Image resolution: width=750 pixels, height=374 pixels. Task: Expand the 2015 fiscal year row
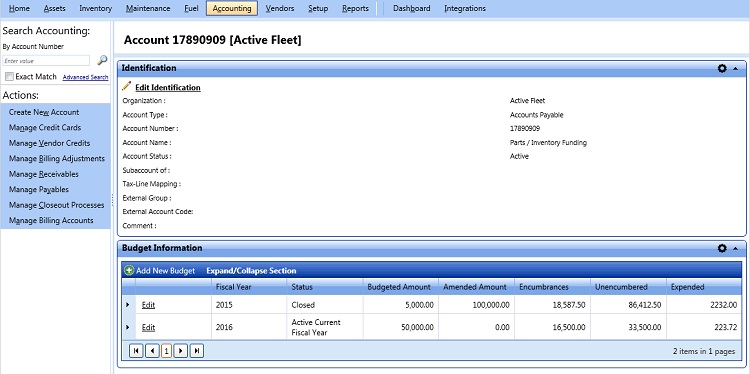pyautogui.click(x=128, y=305)
